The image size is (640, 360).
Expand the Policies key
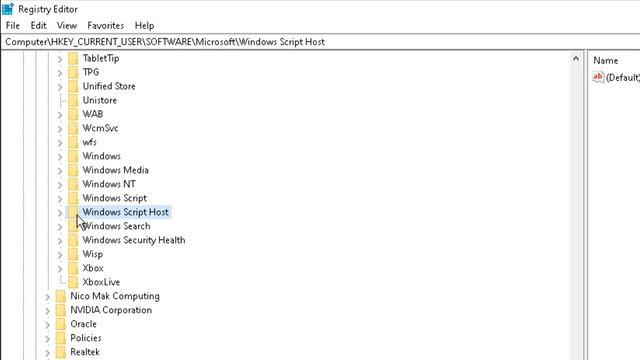point(47,338)
